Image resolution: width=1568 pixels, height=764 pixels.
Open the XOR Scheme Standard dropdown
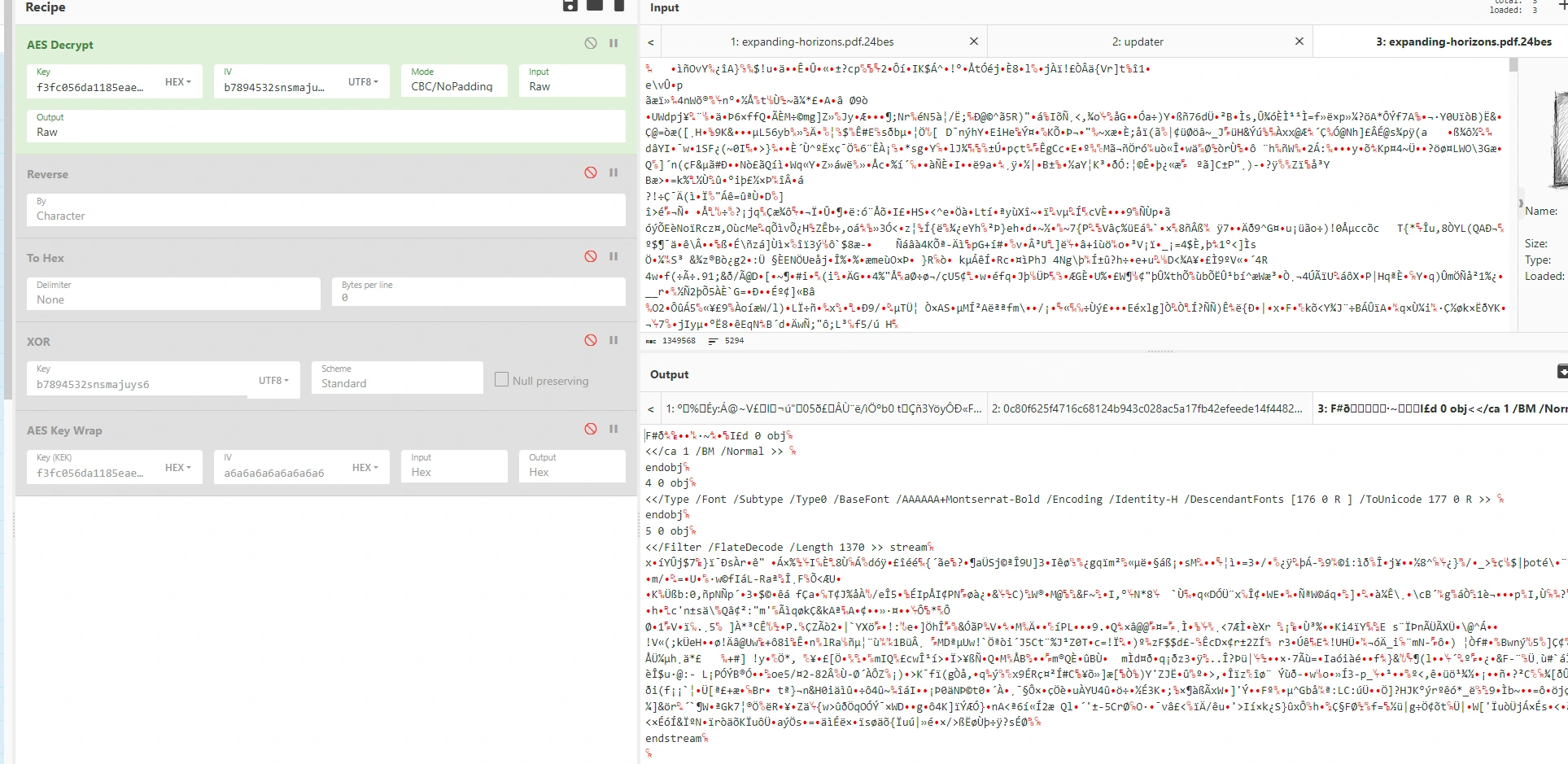[397, 378]
